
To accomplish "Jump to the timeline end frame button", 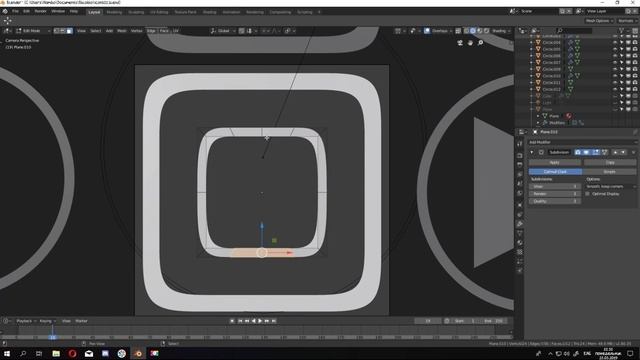I will (274, 321).
